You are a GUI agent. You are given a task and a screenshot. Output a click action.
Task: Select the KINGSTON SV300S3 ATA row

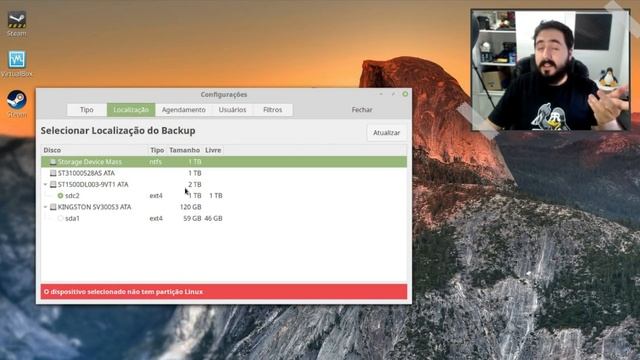224,207
